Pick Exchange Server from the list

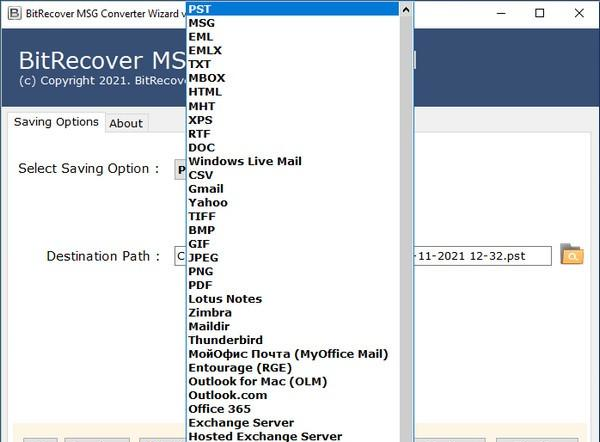pos(293,423)
